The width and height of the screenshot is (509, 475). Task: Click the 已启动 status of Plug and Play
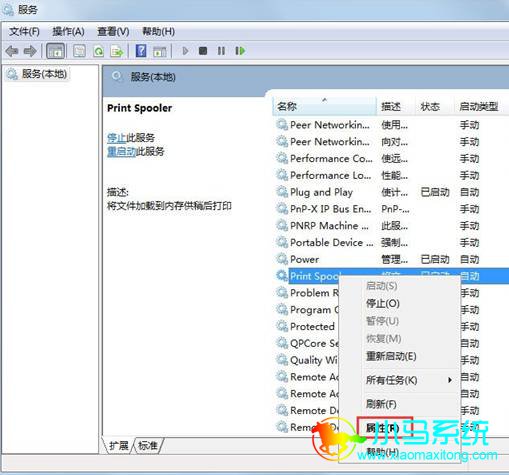435,192
